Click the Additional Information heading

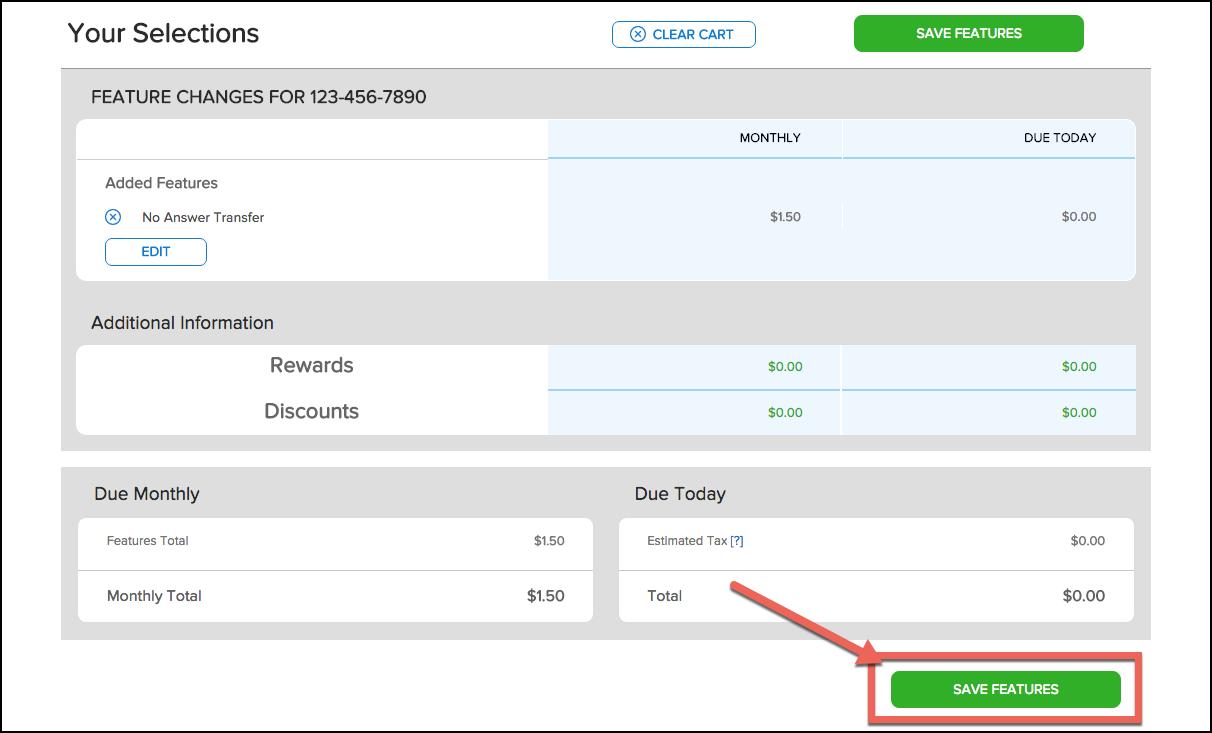(182, 323)
